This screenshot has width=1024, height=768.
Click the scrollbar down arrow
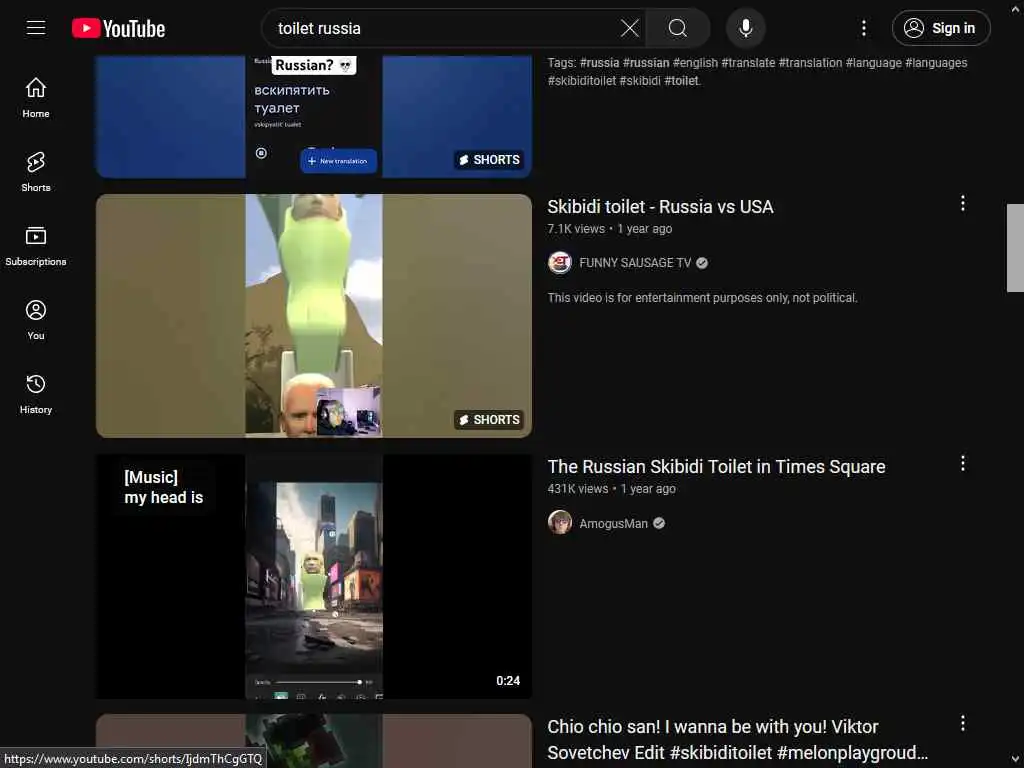pos(1015,759)
